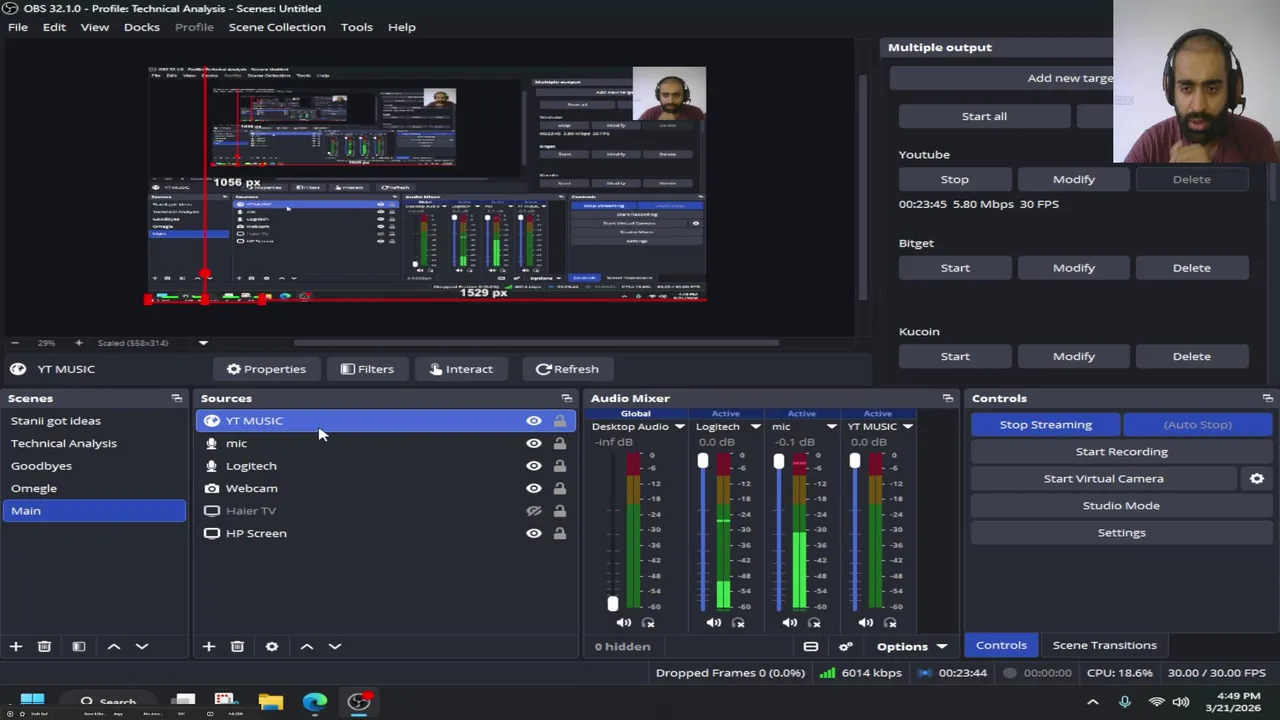Open the Tools menu
The height and width of the screenshot is (720, 1280).
coord(357,27)
